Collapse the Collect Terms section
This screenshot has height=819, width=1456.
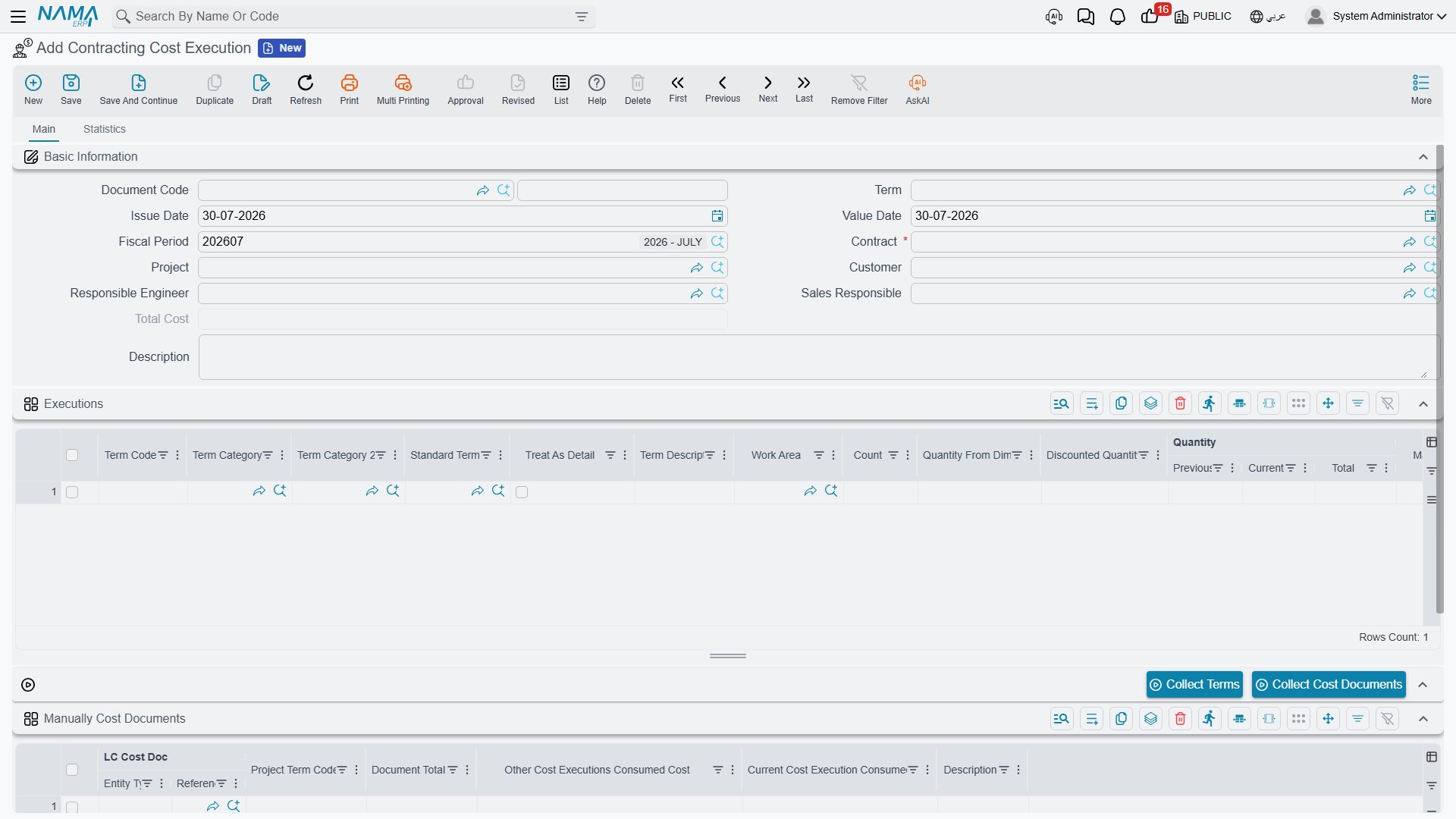pos(1423,685)
